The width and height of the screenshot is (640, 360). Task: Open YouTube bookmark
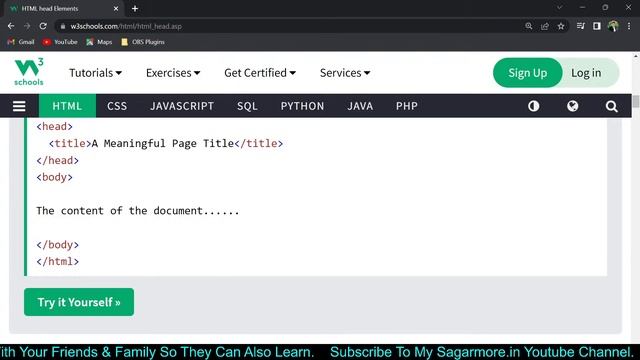coord(60,42)
